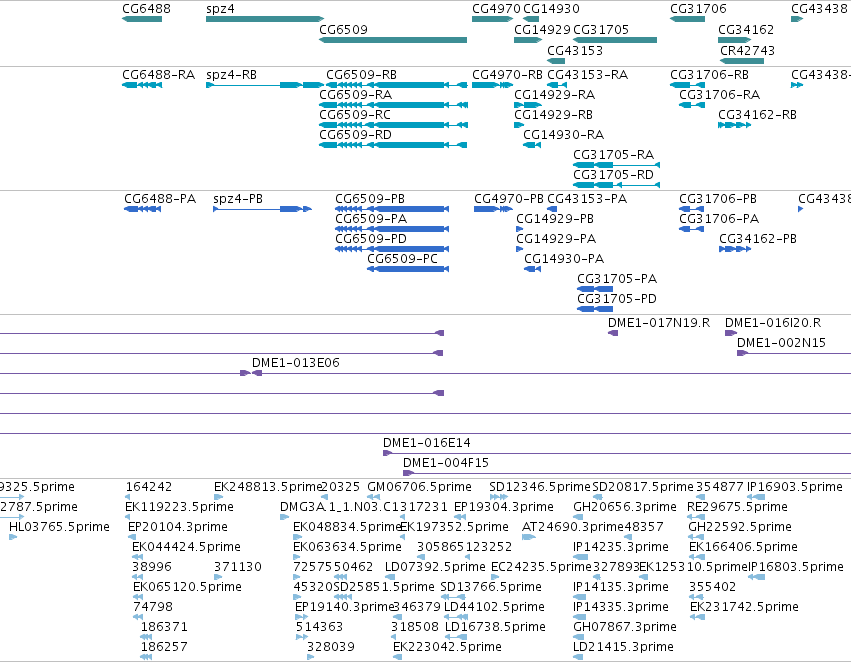
Task: Select the IP14235.3prime EST glyph
Action: click(x=580, y=557)
